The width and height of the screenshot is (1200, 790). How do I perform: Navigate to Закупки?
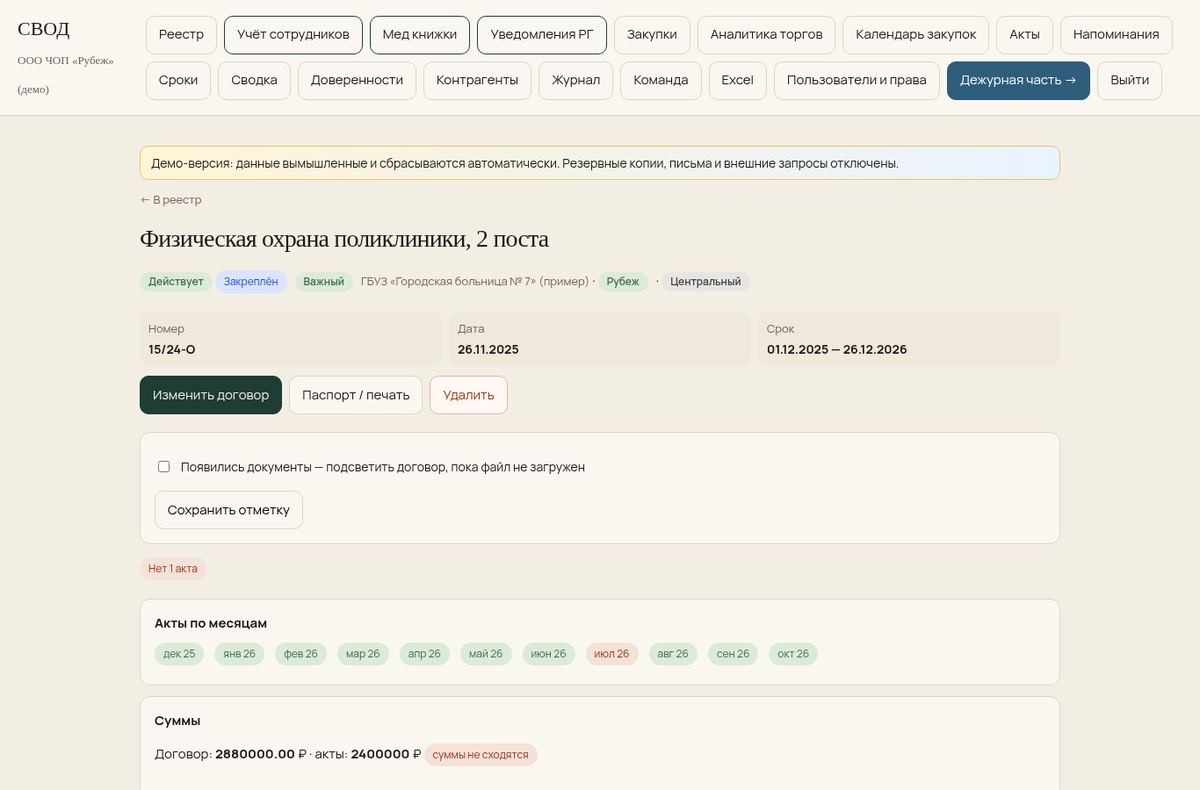652,35
